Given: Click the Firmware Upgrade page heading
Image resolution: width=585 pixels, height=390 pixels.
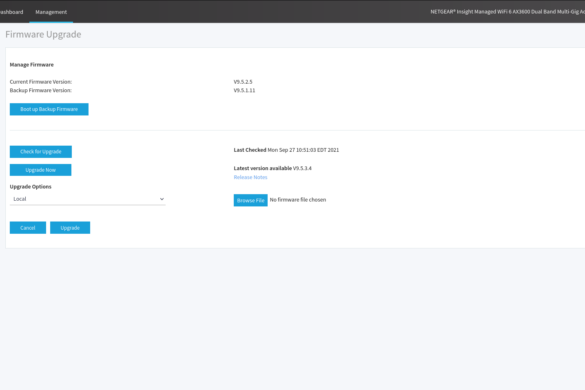Looking at the screenshot, I should click(43, 34).
